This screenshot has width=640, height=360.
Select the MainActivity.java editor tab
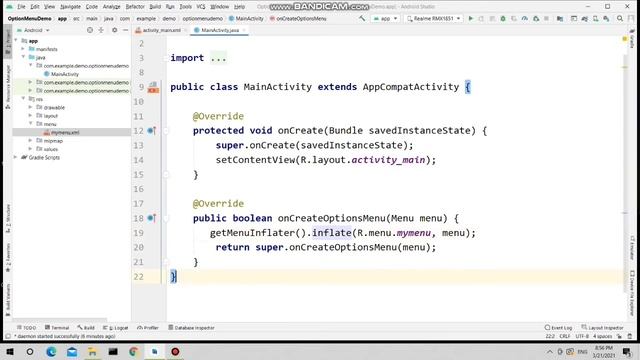(x=219, y=30)
